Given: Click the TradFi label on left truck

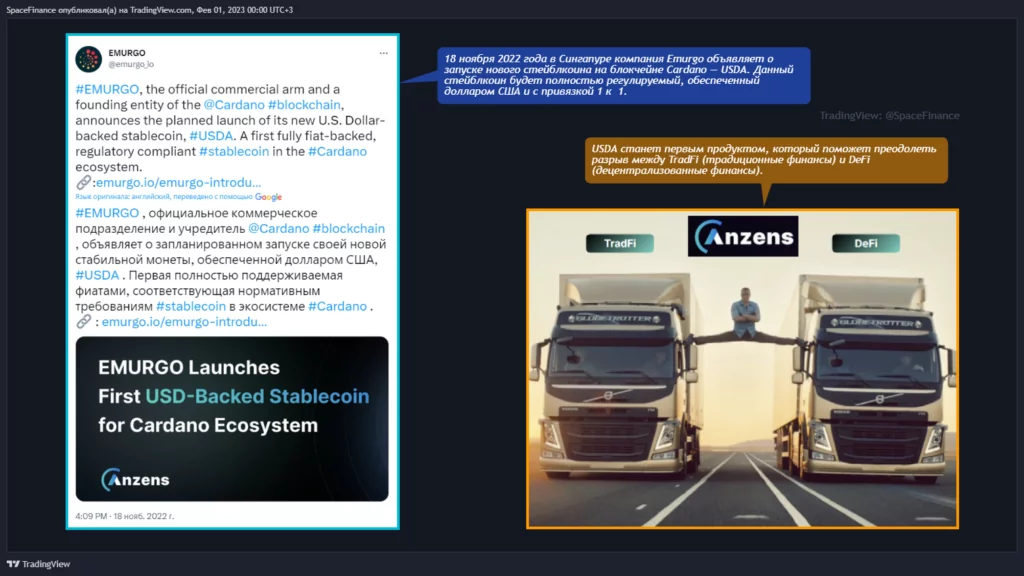Looking at the screenshot, I should [x=620, y=243].
